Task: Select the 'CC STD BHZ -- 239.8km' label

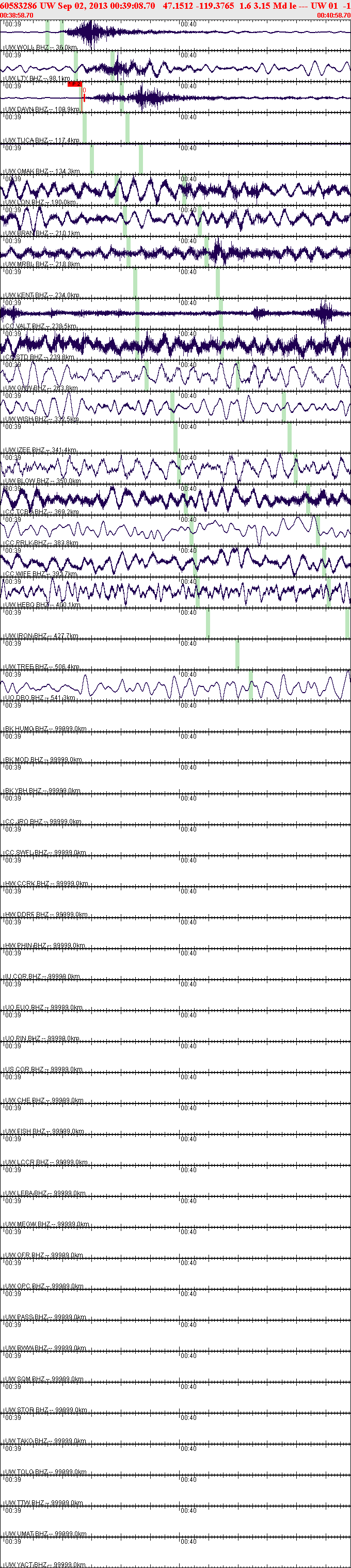Action: 40,358
